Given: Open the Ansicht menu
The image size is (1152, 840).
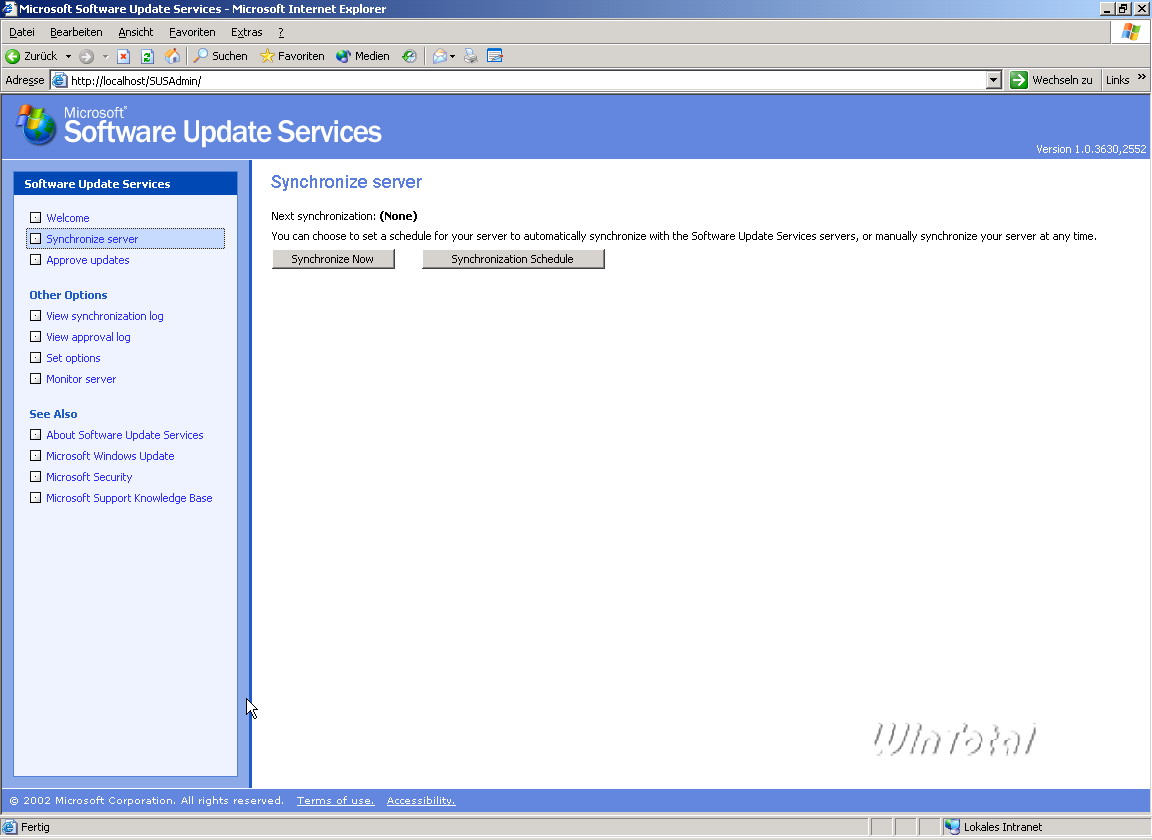Looking at the screenshot, I should 136,32.
